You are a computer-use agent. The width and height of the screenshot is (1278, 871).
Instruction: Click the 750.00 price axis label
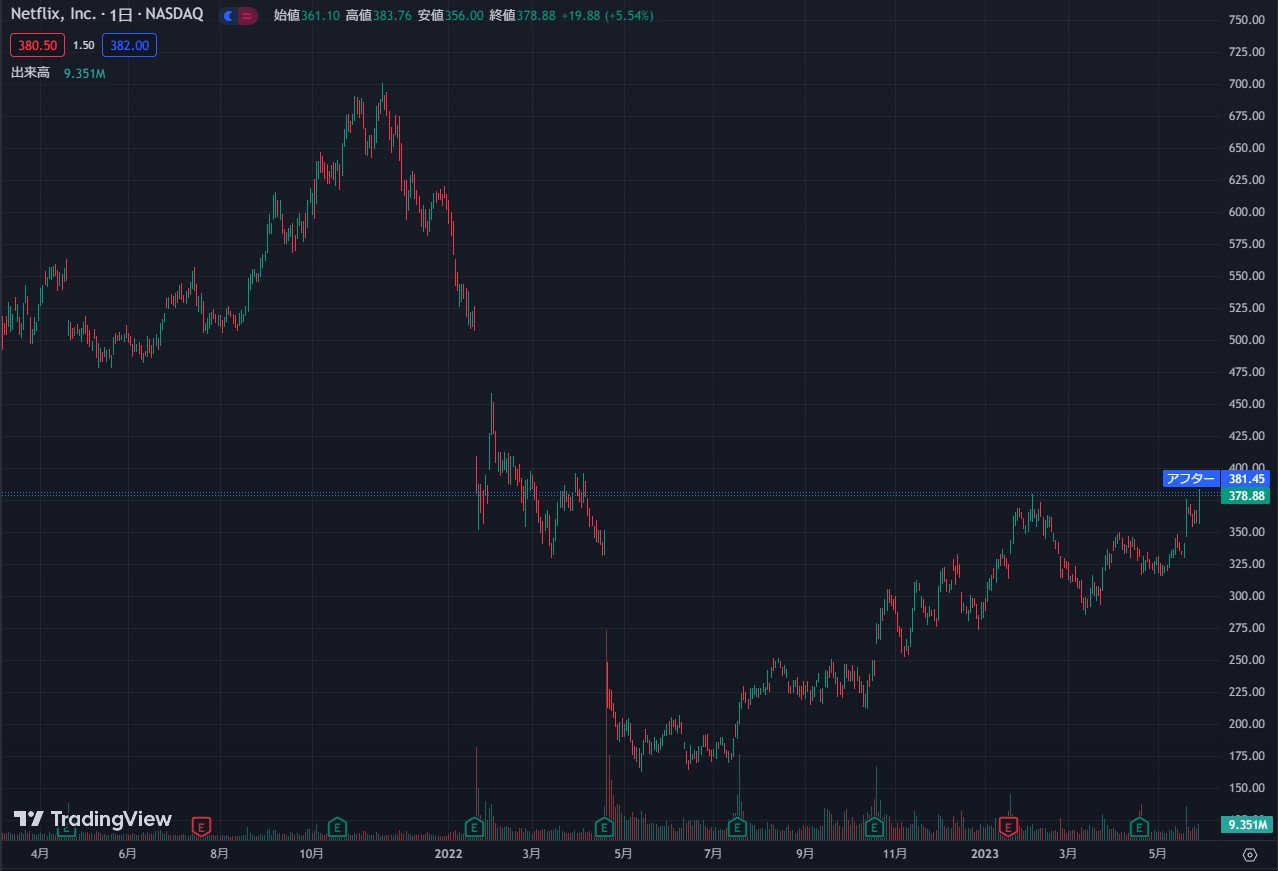pyautogui.click(x=1246, y=20)
